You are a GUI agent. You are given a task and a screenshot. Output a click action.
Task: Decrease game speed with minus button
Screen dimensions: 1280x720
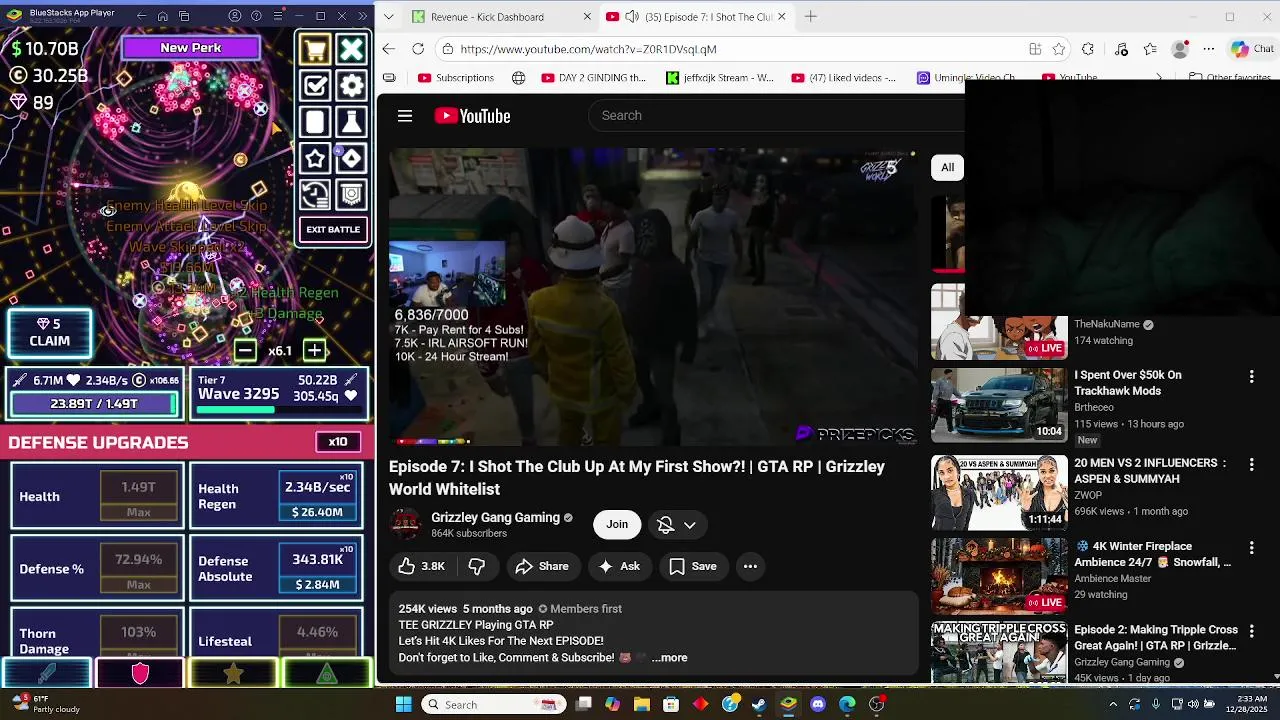coord(245,350)
